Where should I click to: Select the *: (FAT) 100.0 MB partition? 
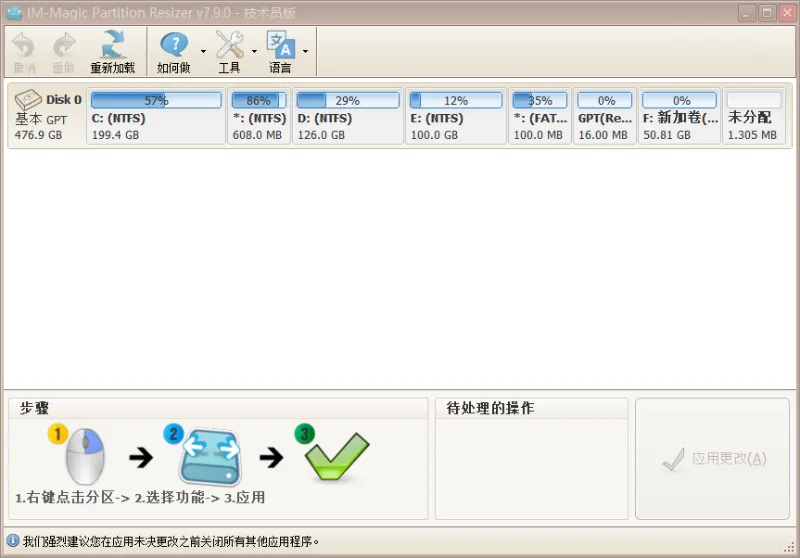[540, 116]
